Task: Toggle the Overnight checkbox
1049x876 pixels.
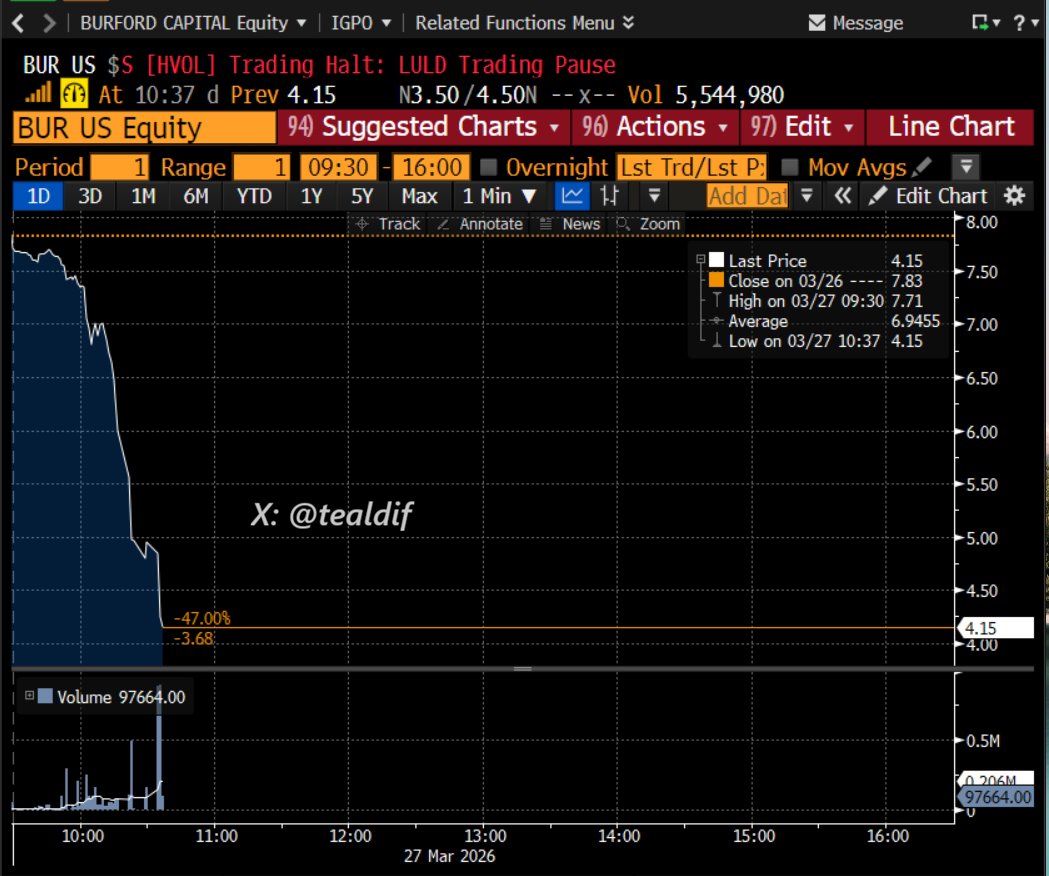Action: pyautogui.click(x=488, y=167)
